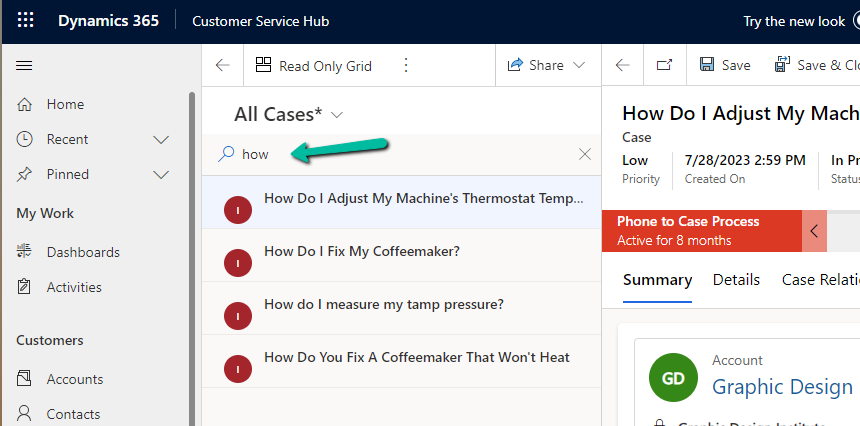860x426 pixels.
Task: Open the Graphic Design account link
Action: 782,386
